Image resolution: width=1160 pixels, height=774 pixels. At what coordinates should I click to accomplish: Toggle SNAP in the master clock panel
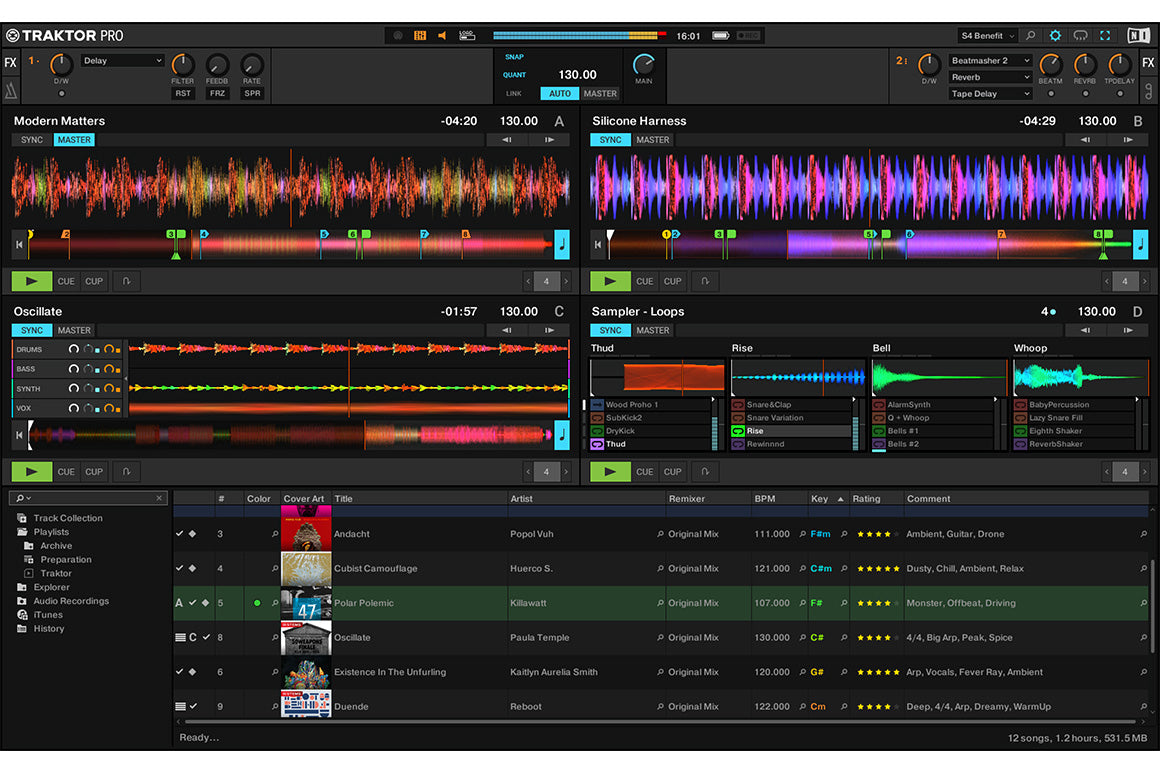(513, 57)
